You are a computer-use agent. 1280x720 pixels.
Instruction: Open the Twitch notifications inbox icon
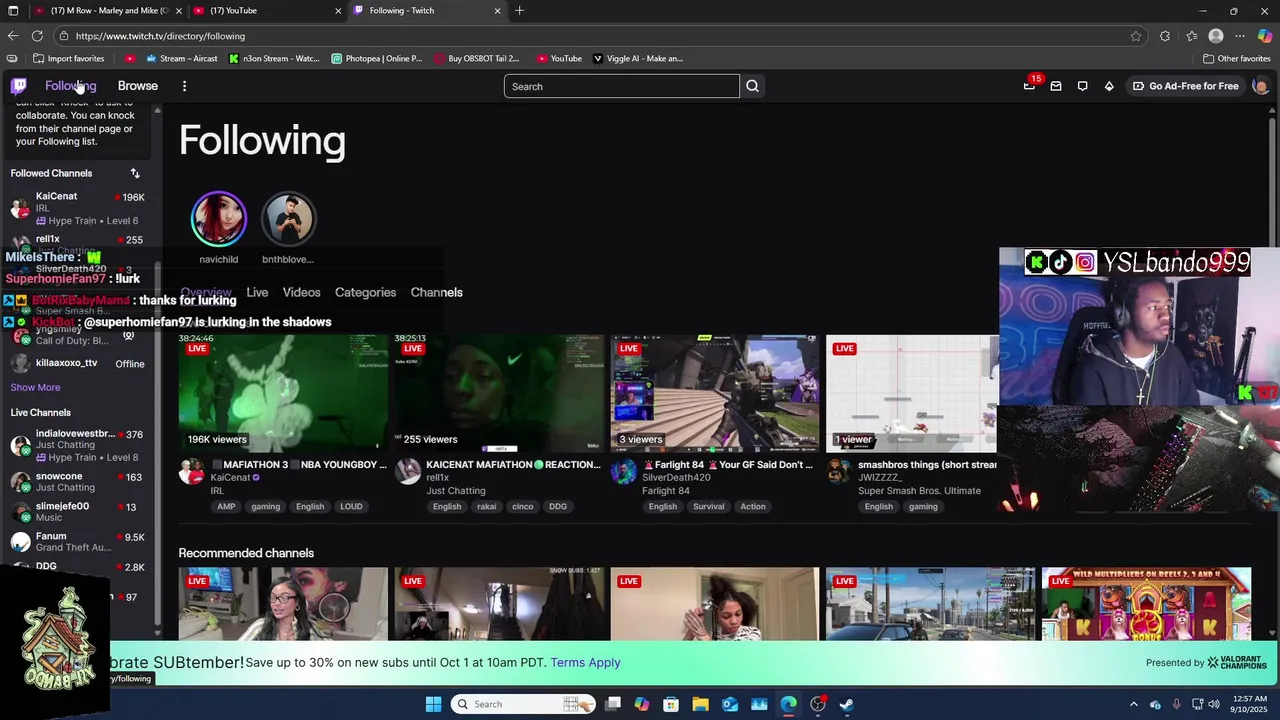[x=1056, y=86]
